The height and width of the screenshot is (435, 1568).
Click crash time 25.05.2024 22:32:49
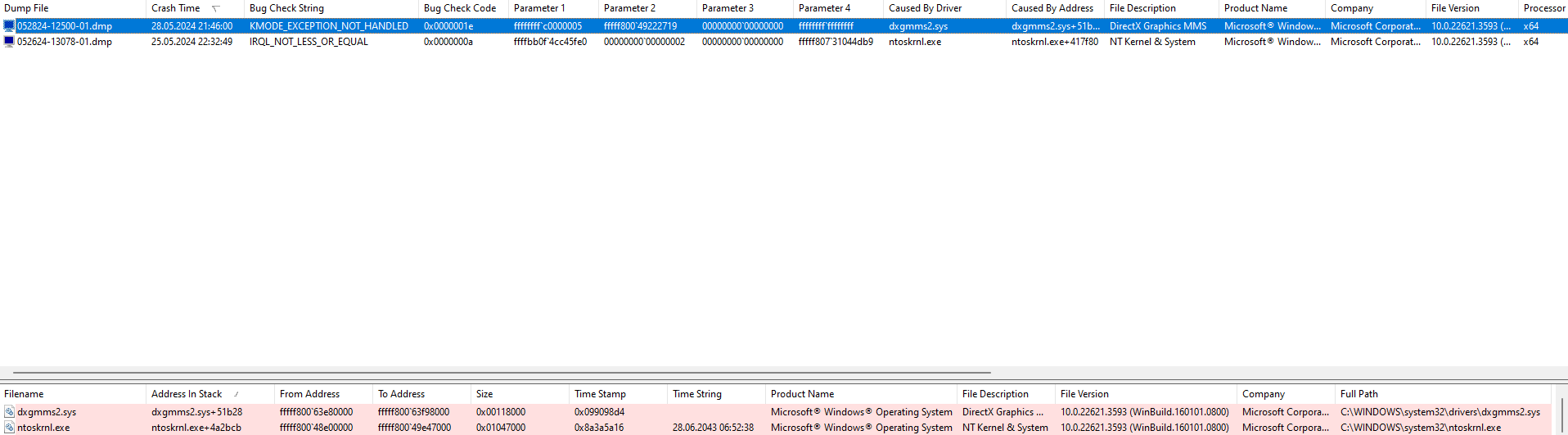[191, 42]
